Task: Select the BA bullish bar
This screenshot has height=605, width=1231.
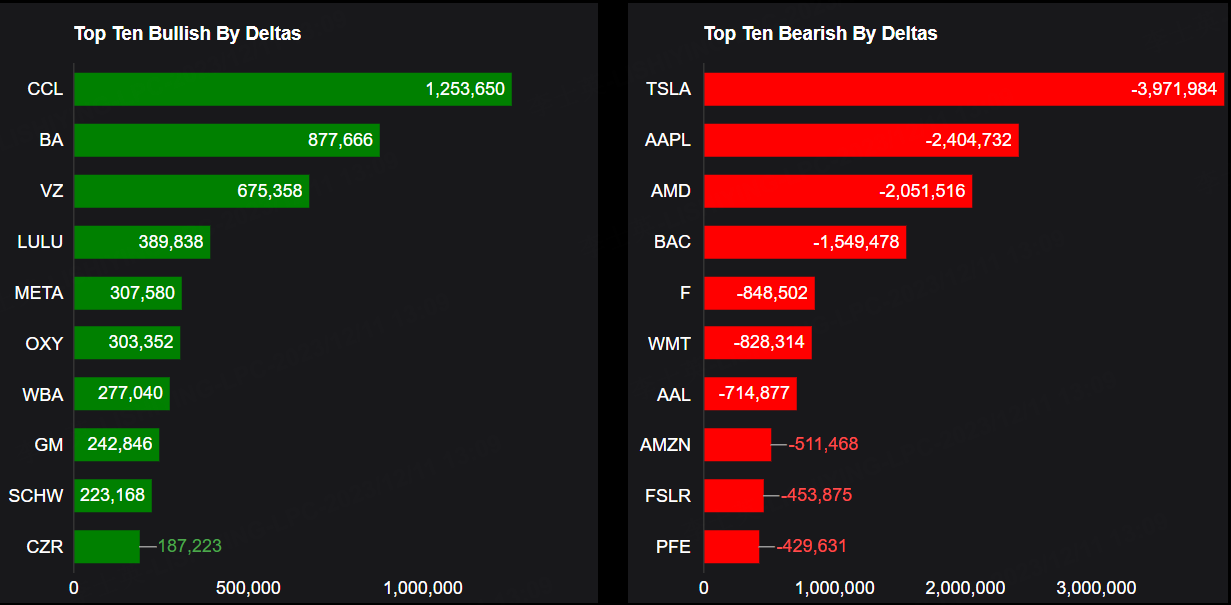Action: (226, 140)
